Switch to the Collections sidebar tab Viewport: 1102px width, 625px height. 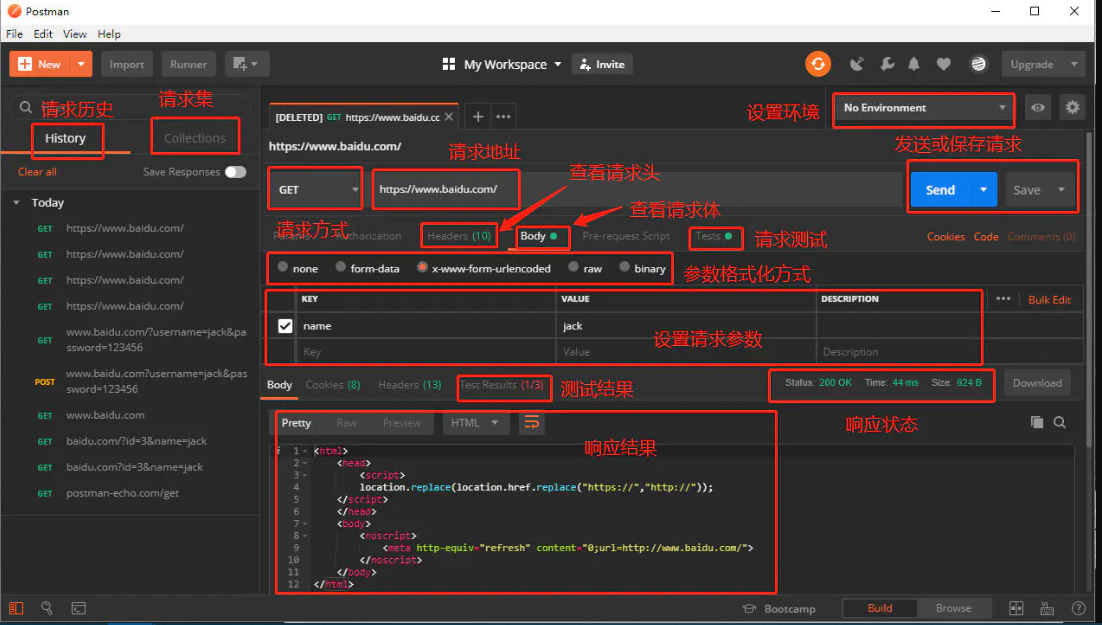click(x=195, y=138)
